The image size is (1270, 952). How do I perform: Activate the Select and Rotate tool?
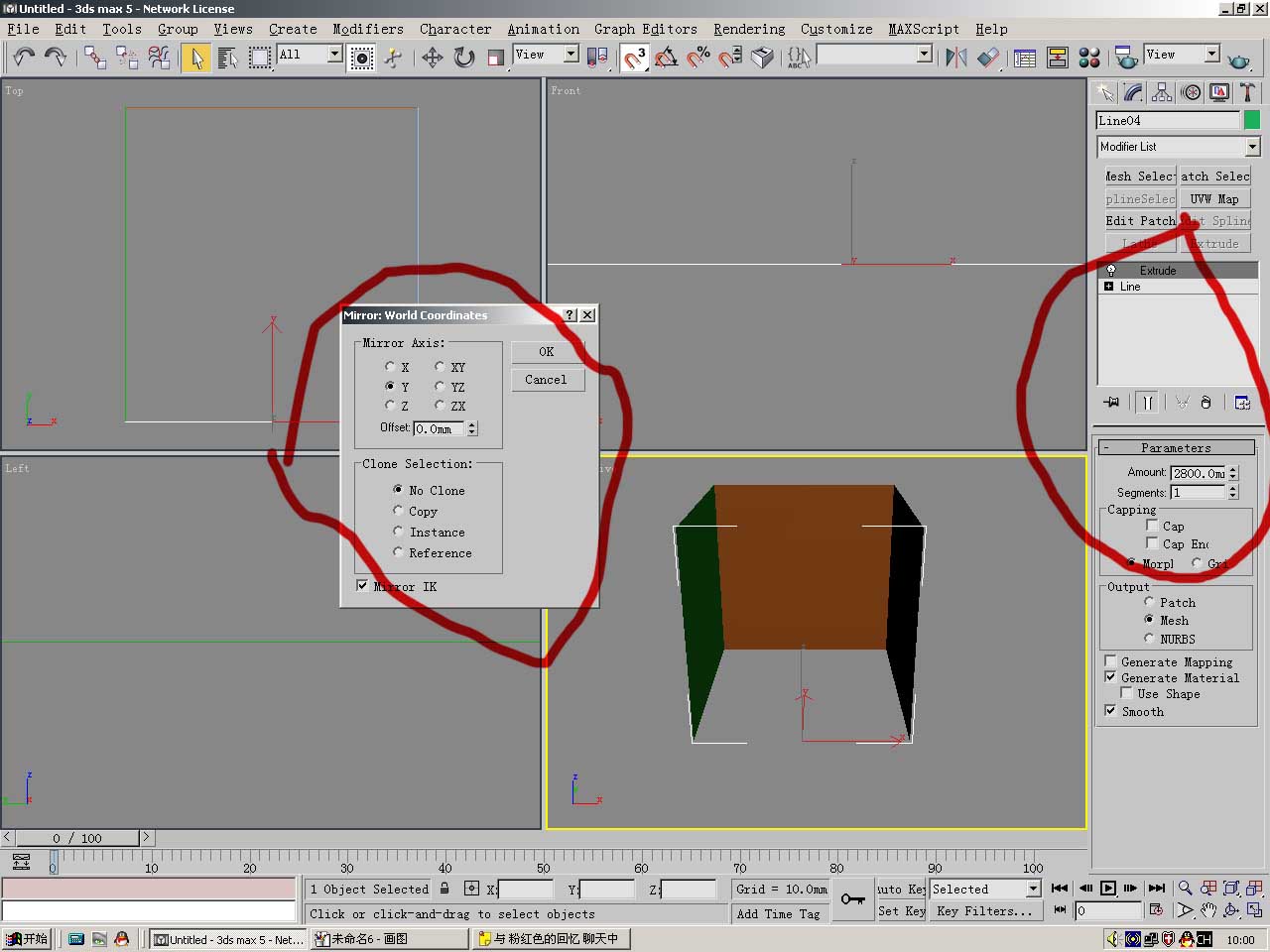(463, 58)
